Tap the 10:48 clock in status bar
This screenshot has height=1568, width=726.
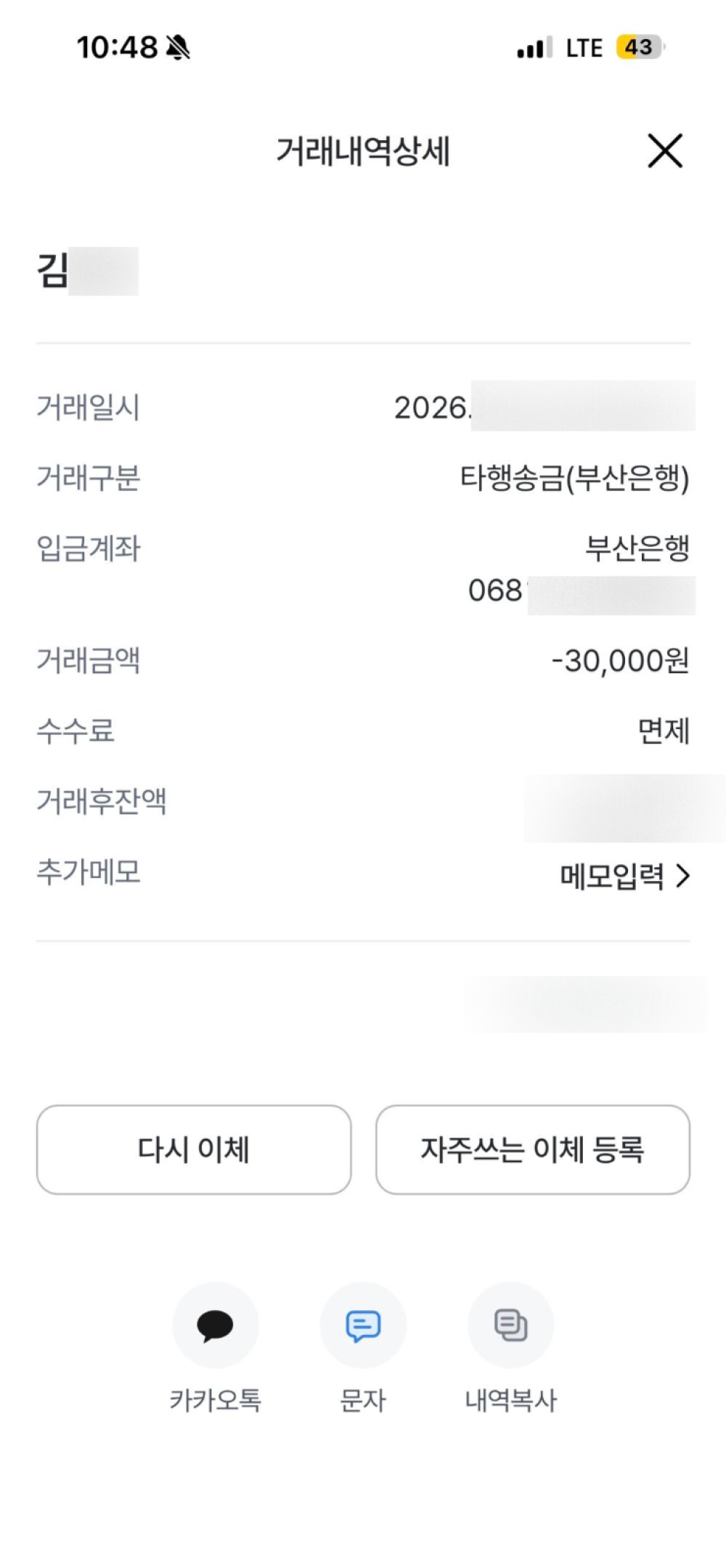pos(117,48)
